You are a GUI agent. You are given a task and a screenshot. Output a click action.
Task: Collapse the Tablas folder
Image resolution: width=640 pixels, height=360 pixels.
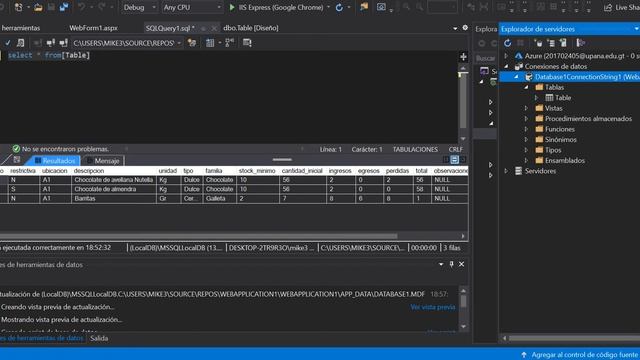coord(527,87)
